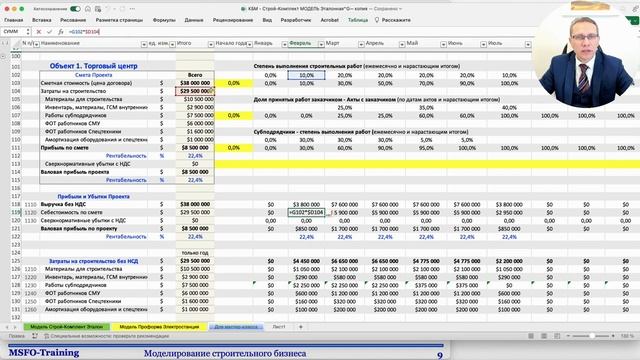Switch to Page Layout view icon
The height and width of the screenshot is (360, 640).
544,336
